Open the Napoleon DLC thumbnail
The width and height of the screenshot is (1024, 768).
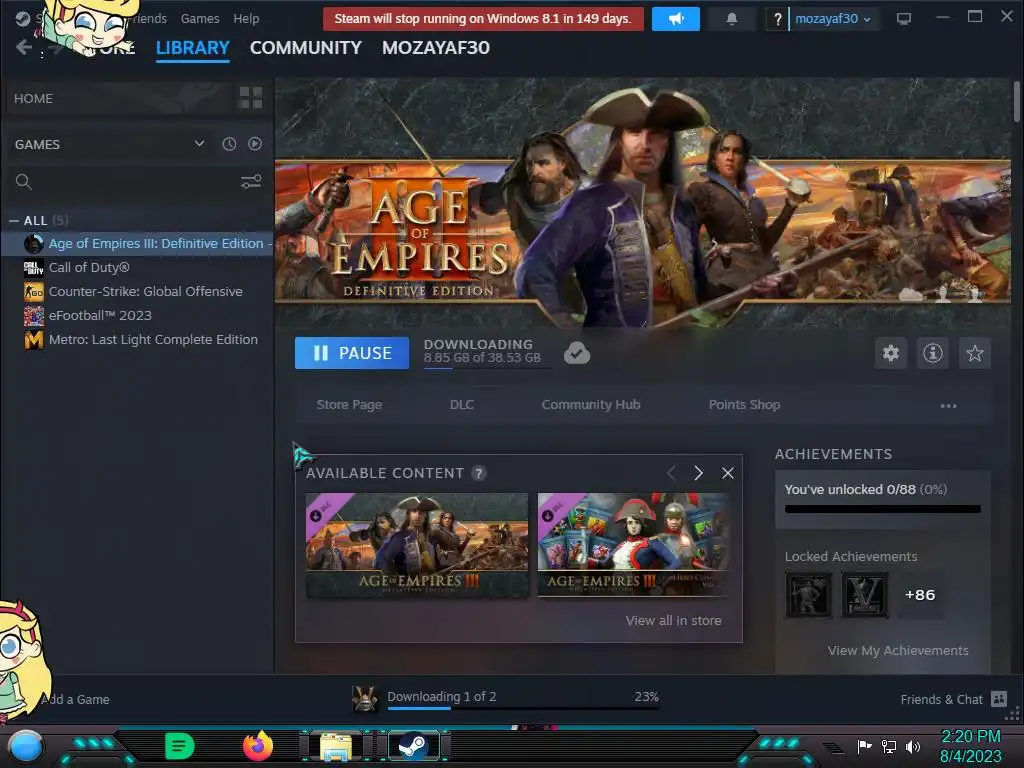tap(633, 545)
